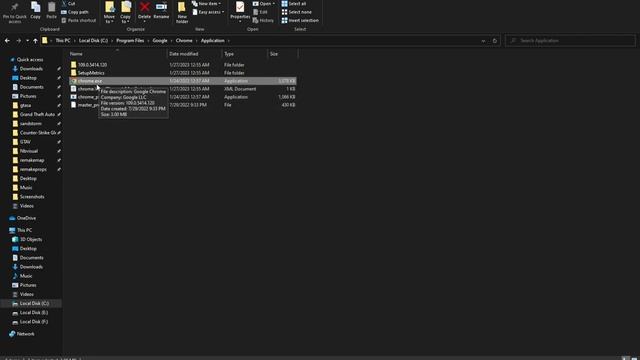The image size is (640, 360).
Task: Select Local Disk (F:) in sidebar
Action: point(33,322)
